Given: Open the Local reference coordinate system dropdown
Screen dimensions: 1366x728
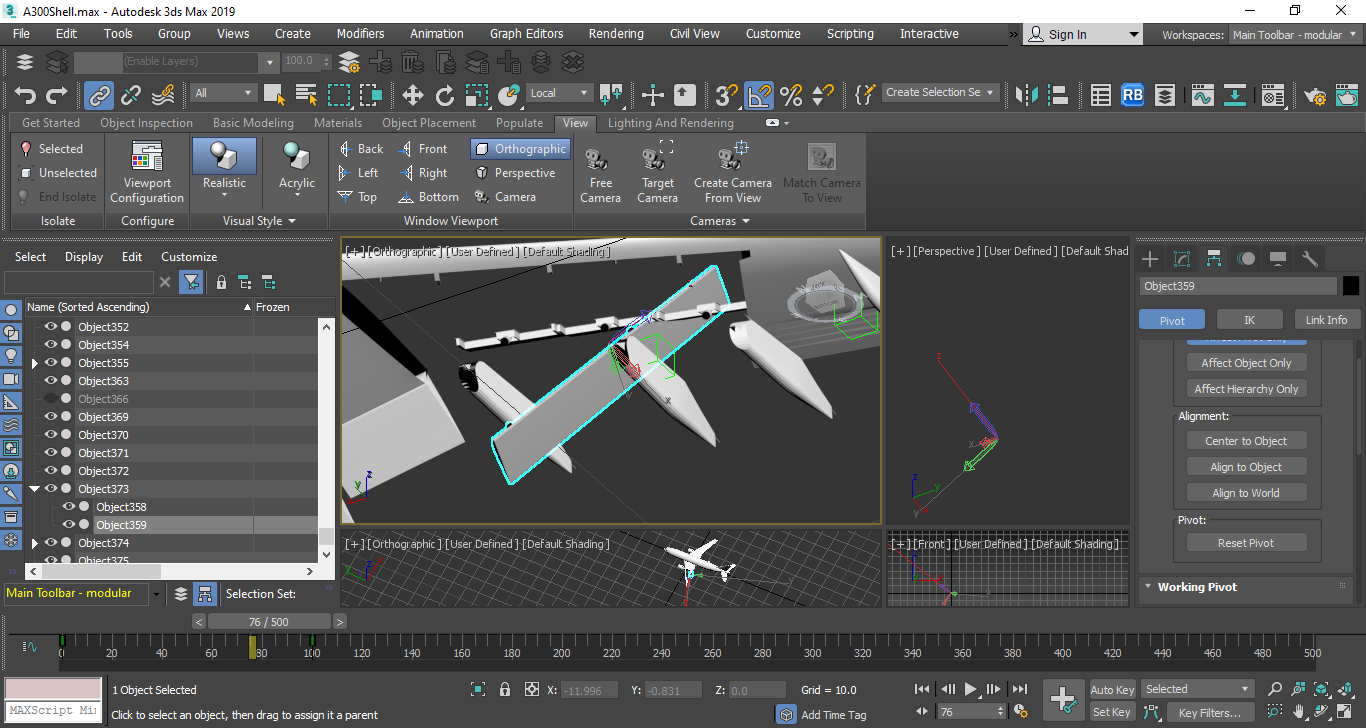Looking at the screenshot, I should point(558,92).
